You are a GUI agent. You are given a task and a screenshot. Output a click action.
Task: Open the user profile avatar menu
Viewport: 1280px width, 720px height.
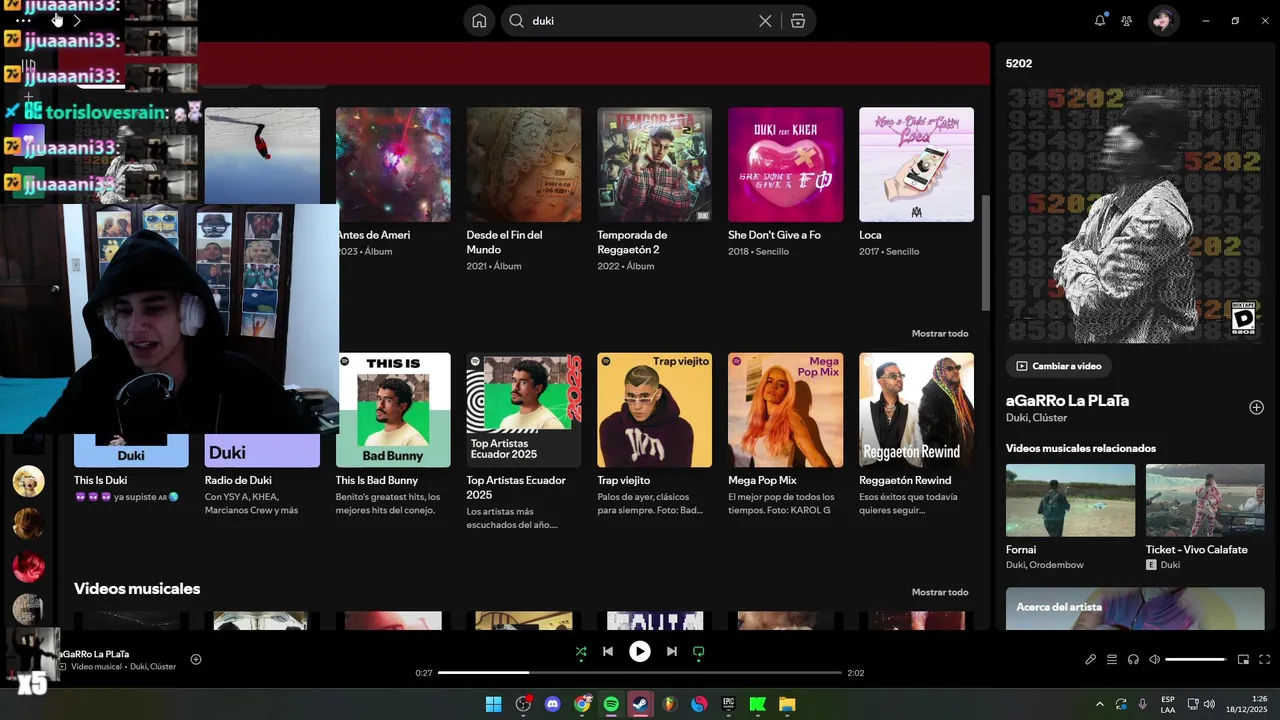1163,21
